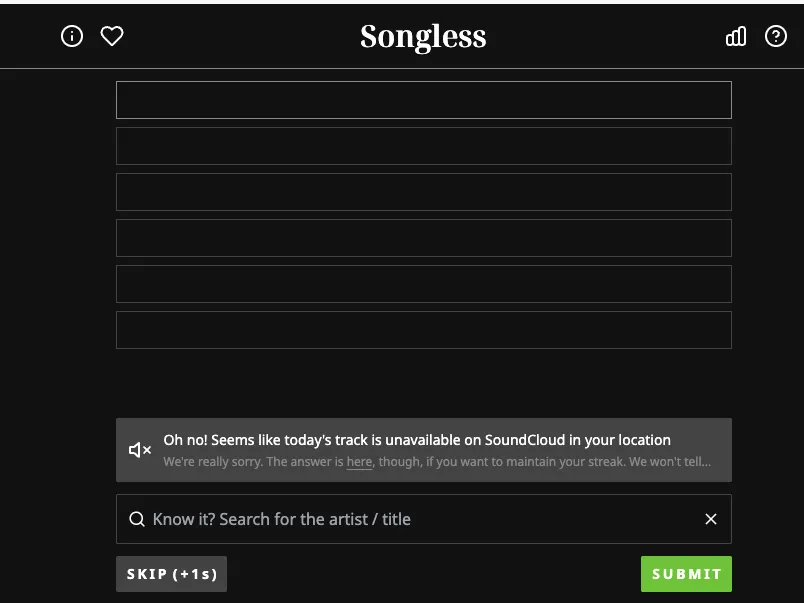The width and height of the screenshot is (804, 603).
Task: Select the fifth guess row
Action: tap(423, 283)
